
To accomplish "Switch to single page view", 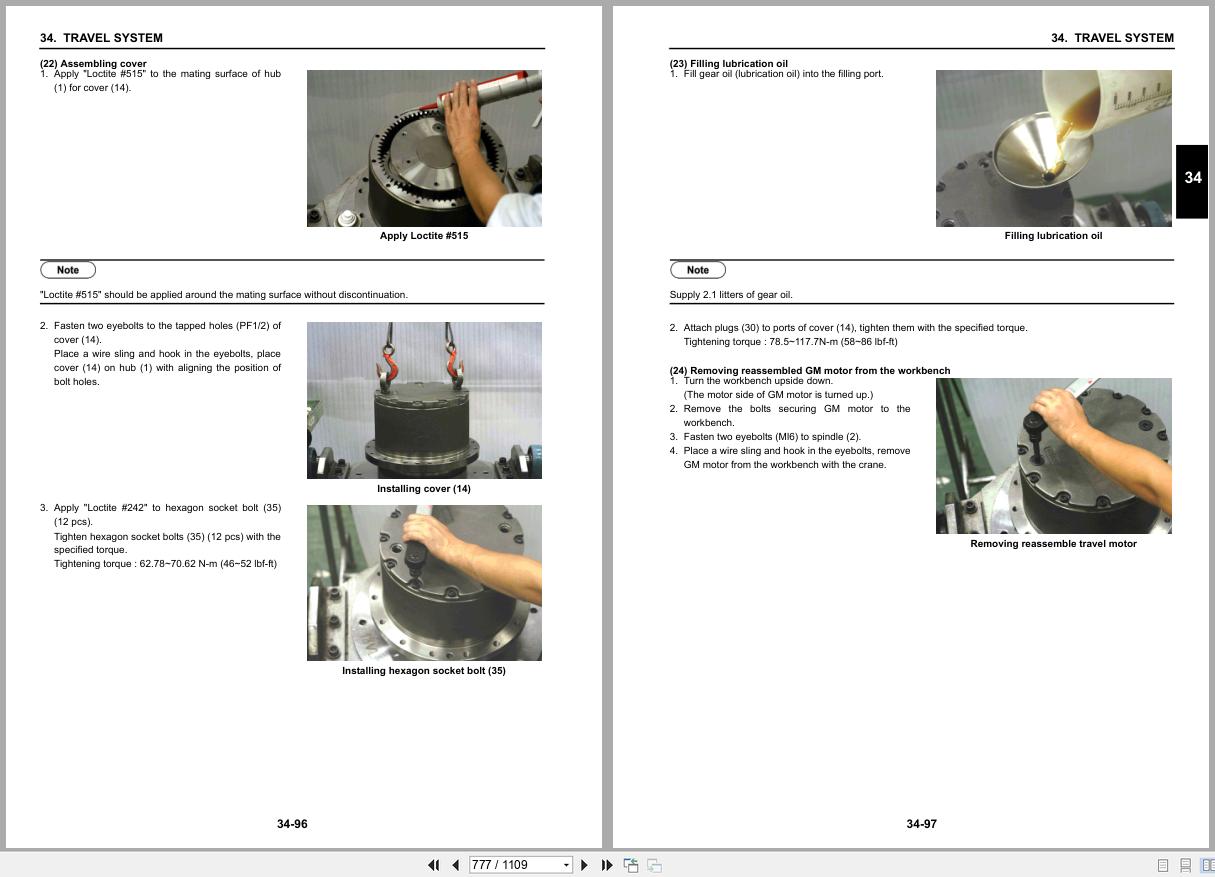I will point(1163,866).
